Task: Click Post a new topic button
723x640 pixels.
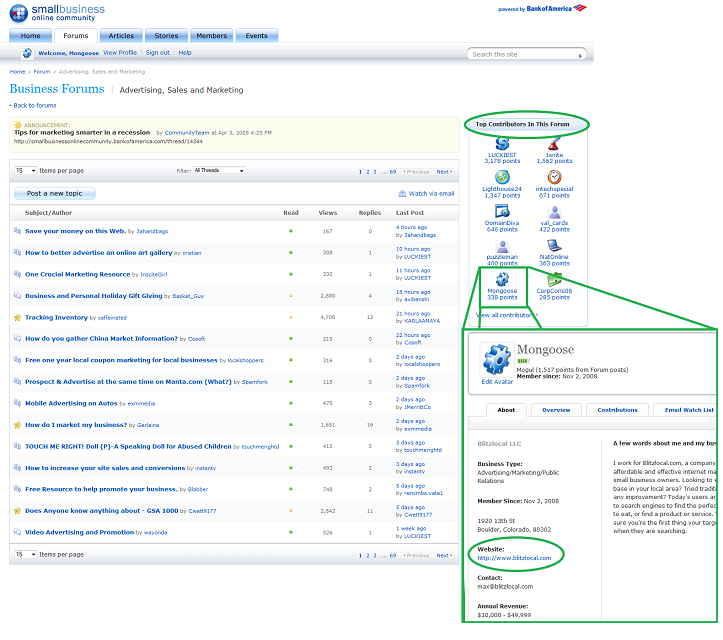Action: (54, 193)
